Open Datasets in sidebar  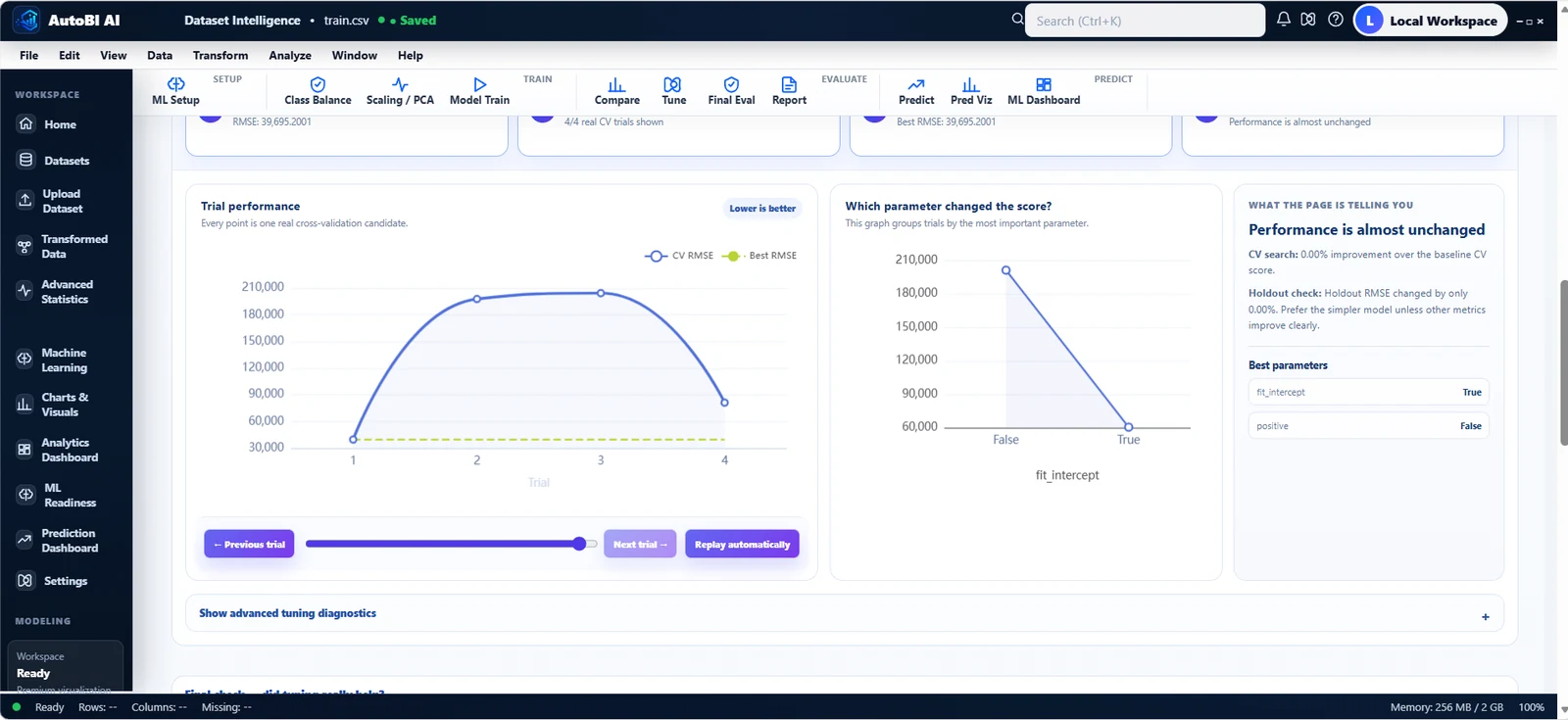[x=66, y=161]
